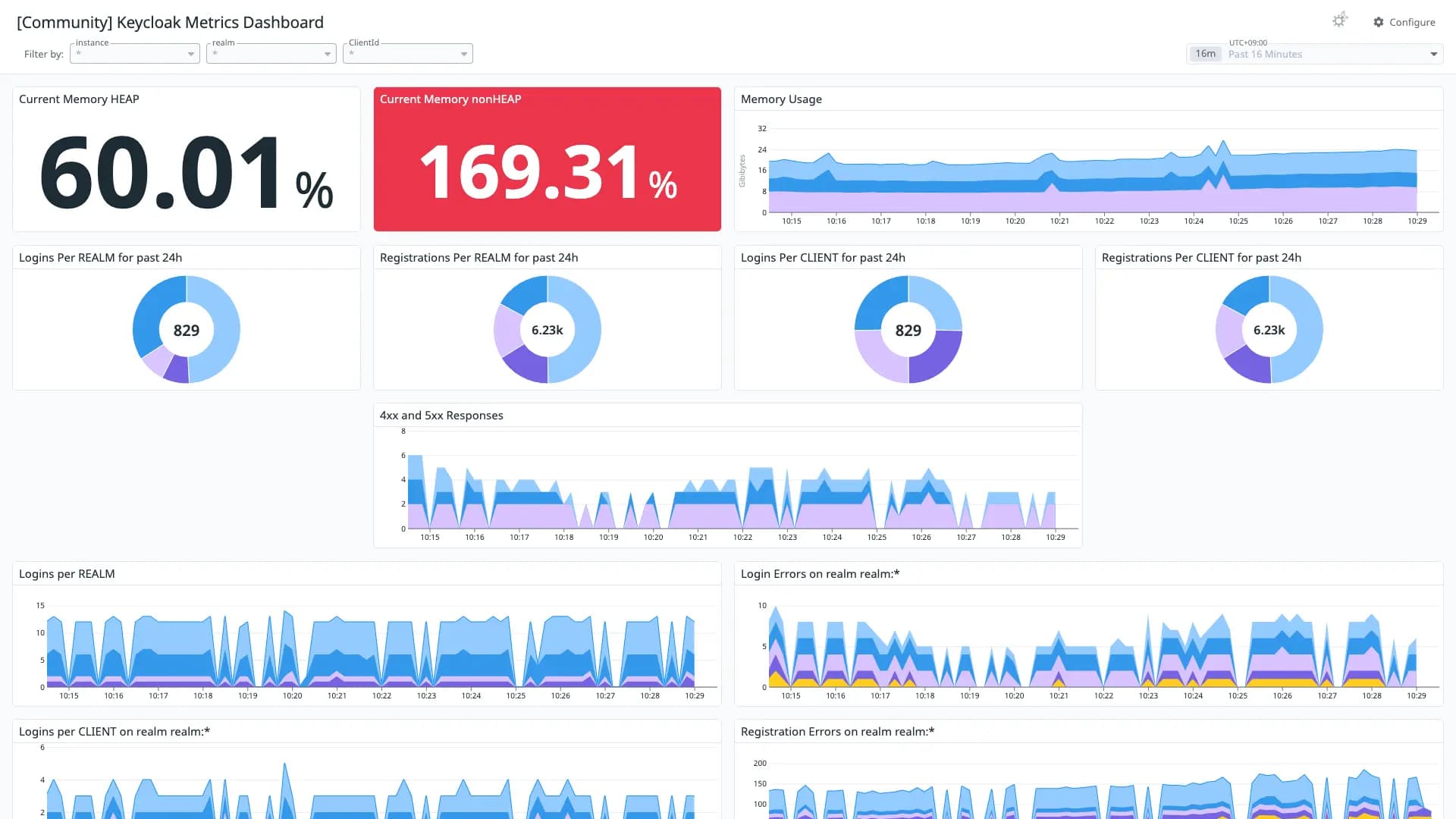Select the Memory Usage widget title
The image size is (1456, 819).
(781, 99)
